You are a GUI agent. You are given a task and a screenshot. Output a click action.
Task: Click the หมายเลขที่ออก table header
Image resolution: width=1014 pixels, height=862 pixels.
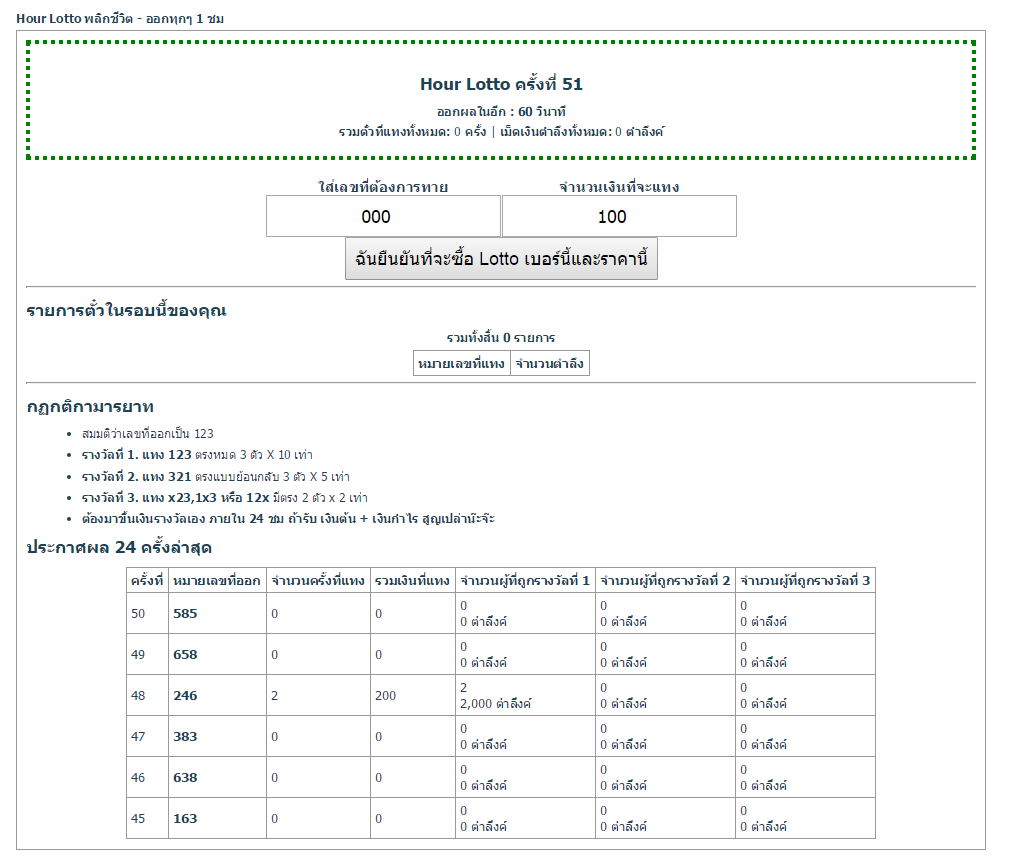click(x=217, y=581)
